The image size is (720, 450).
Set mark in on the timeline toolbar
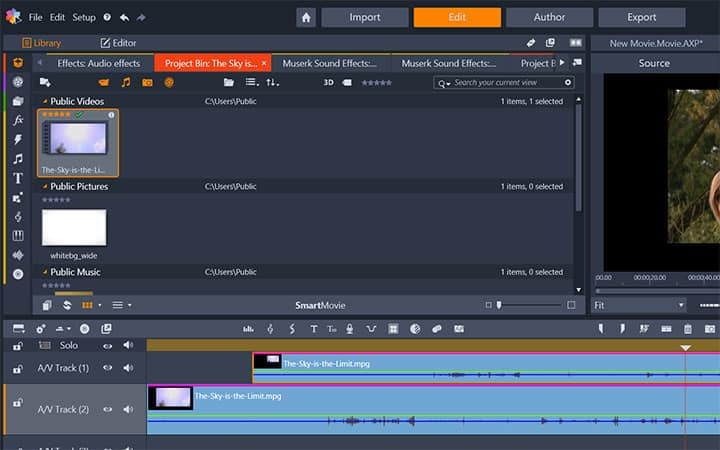(601, 328)
